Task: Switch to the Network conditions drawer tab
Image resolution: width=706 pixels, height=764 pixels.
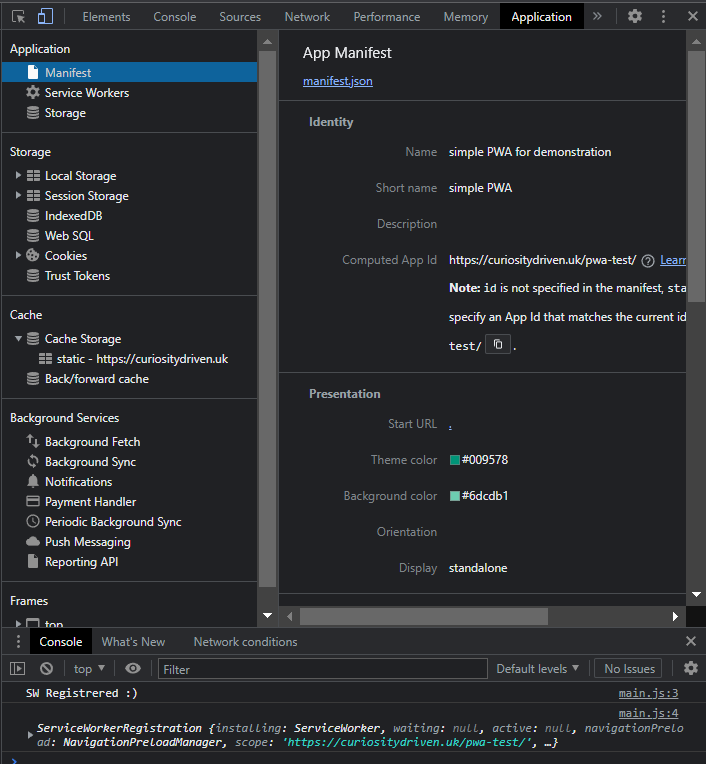Action: 246,642
